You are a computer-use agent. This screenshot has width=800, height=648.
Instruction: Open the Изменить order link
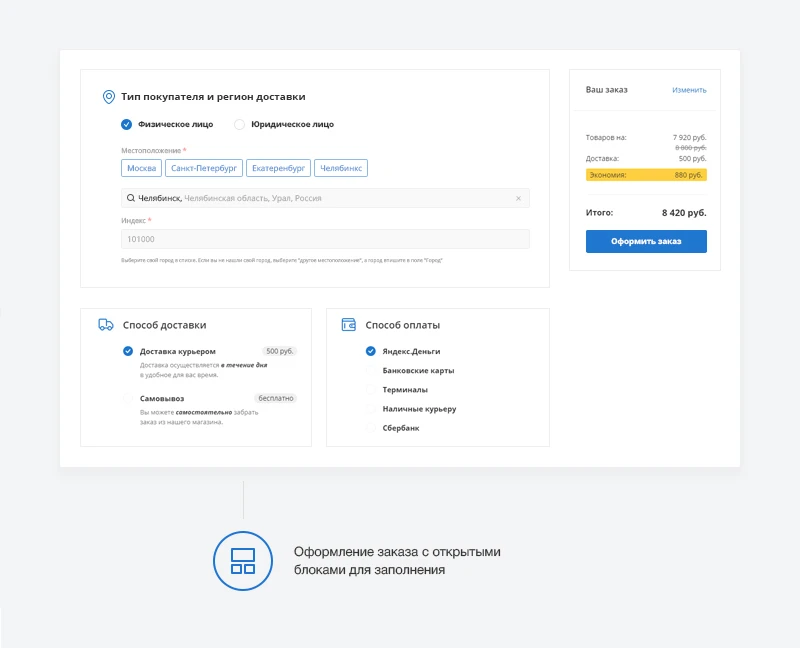(x=689, y=90)
